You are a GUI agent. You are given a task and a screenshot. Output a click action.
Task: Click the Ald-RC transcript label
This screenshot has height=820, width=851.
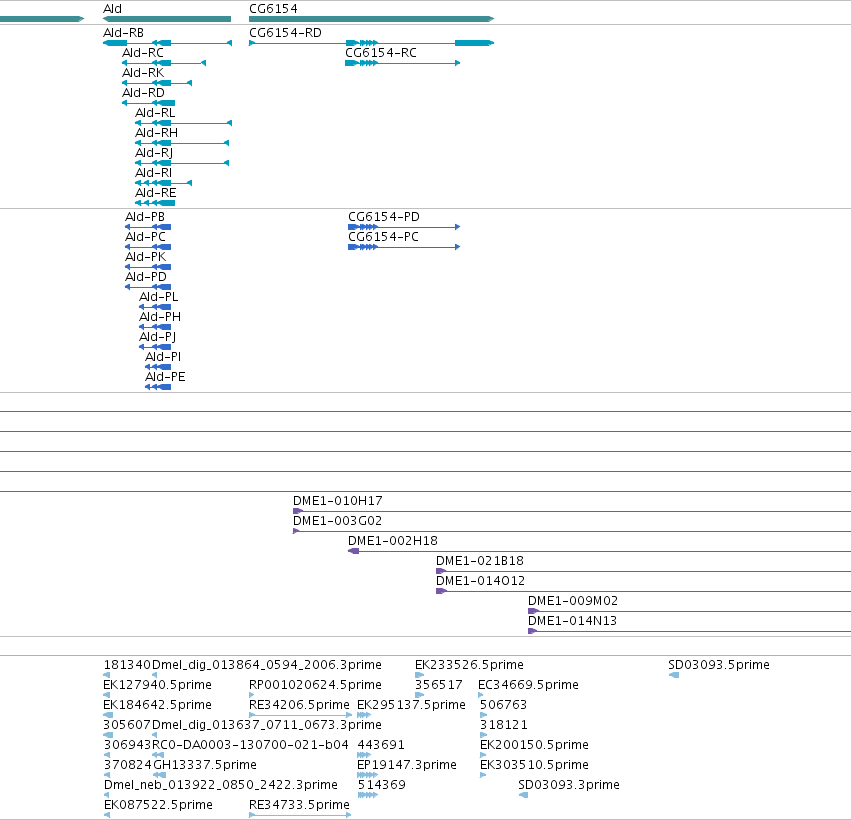pyautogui.click(x=143, y=53)
